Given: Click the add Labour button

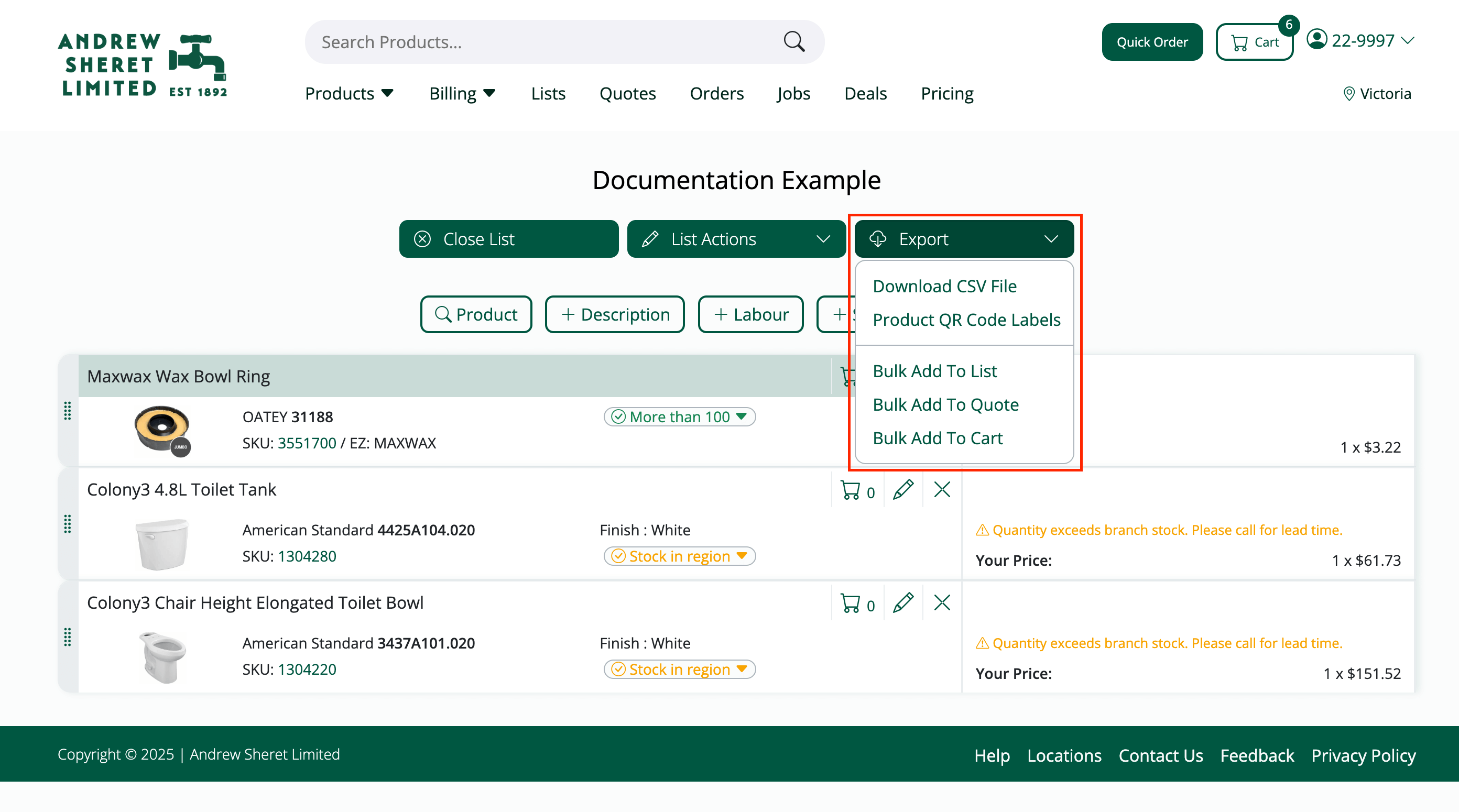Looking at the screenshot, I should click(x=750, y=314).
